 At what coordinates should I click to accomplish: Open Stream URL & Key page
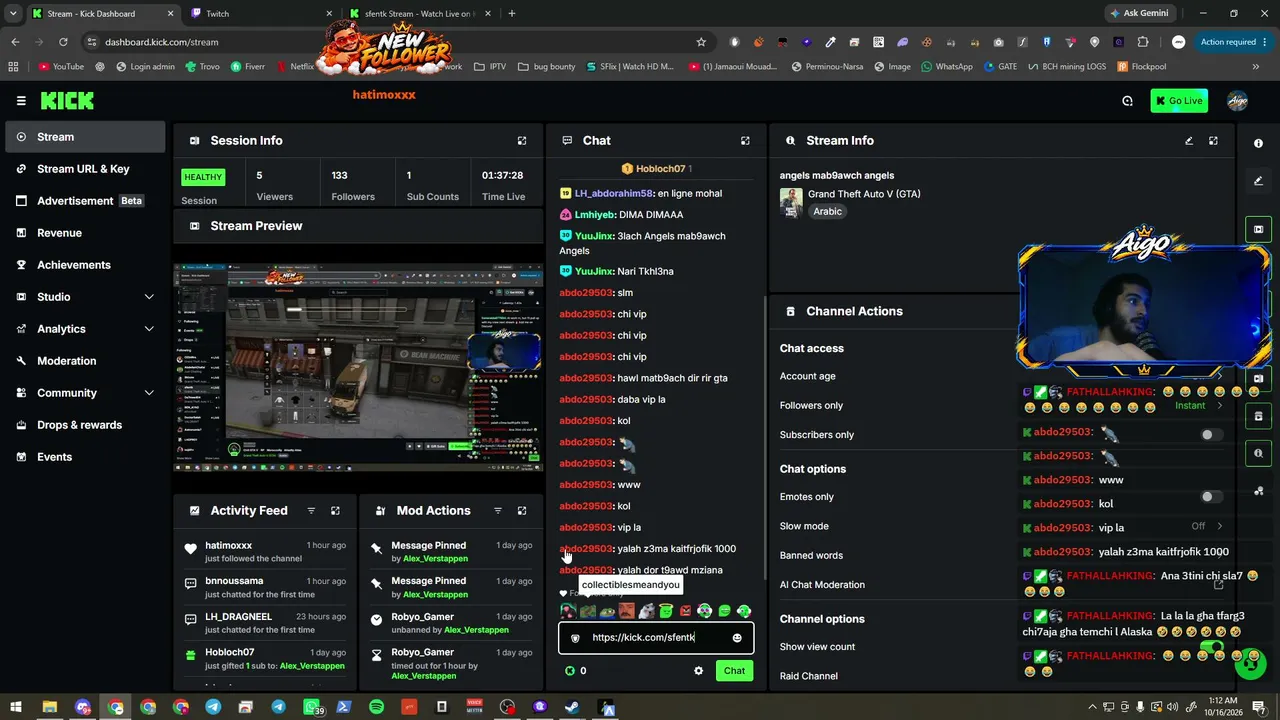[83, 169]
